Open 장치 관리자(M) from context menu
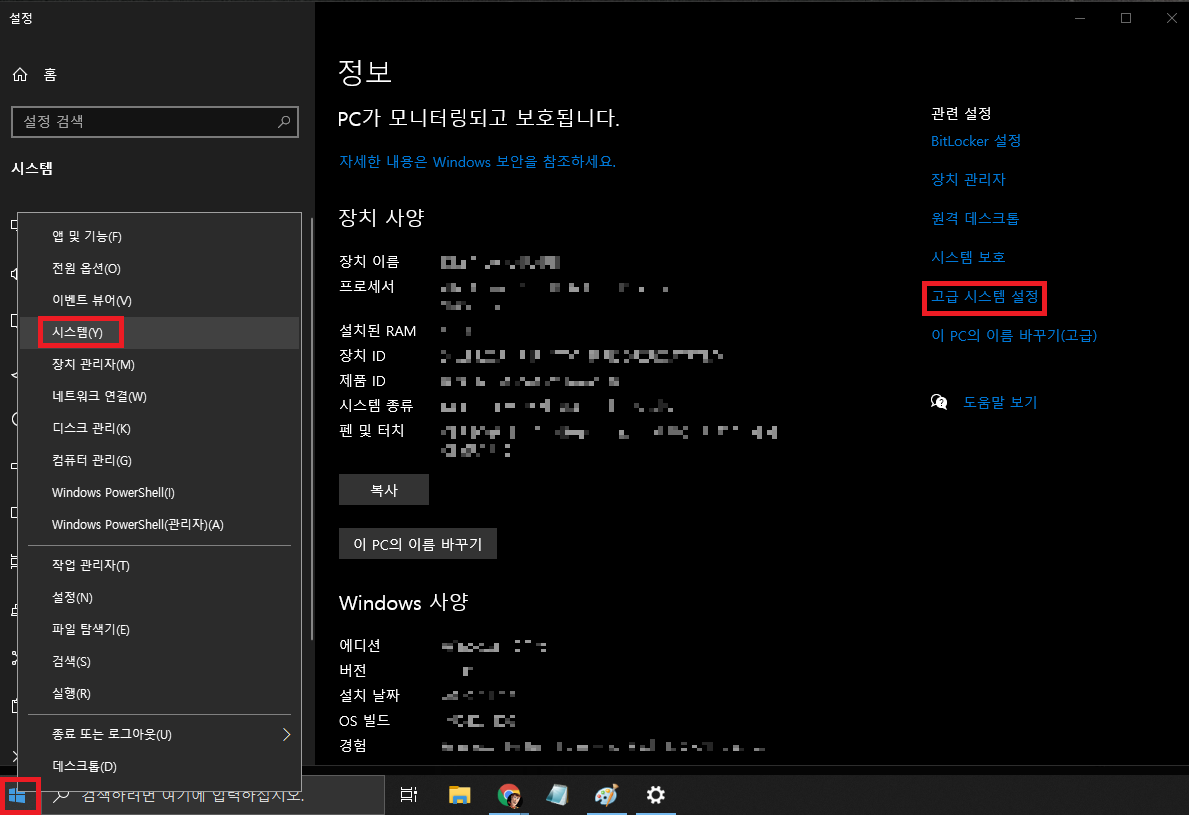This screenshot has width=1189, height=816. click(159, 364)
